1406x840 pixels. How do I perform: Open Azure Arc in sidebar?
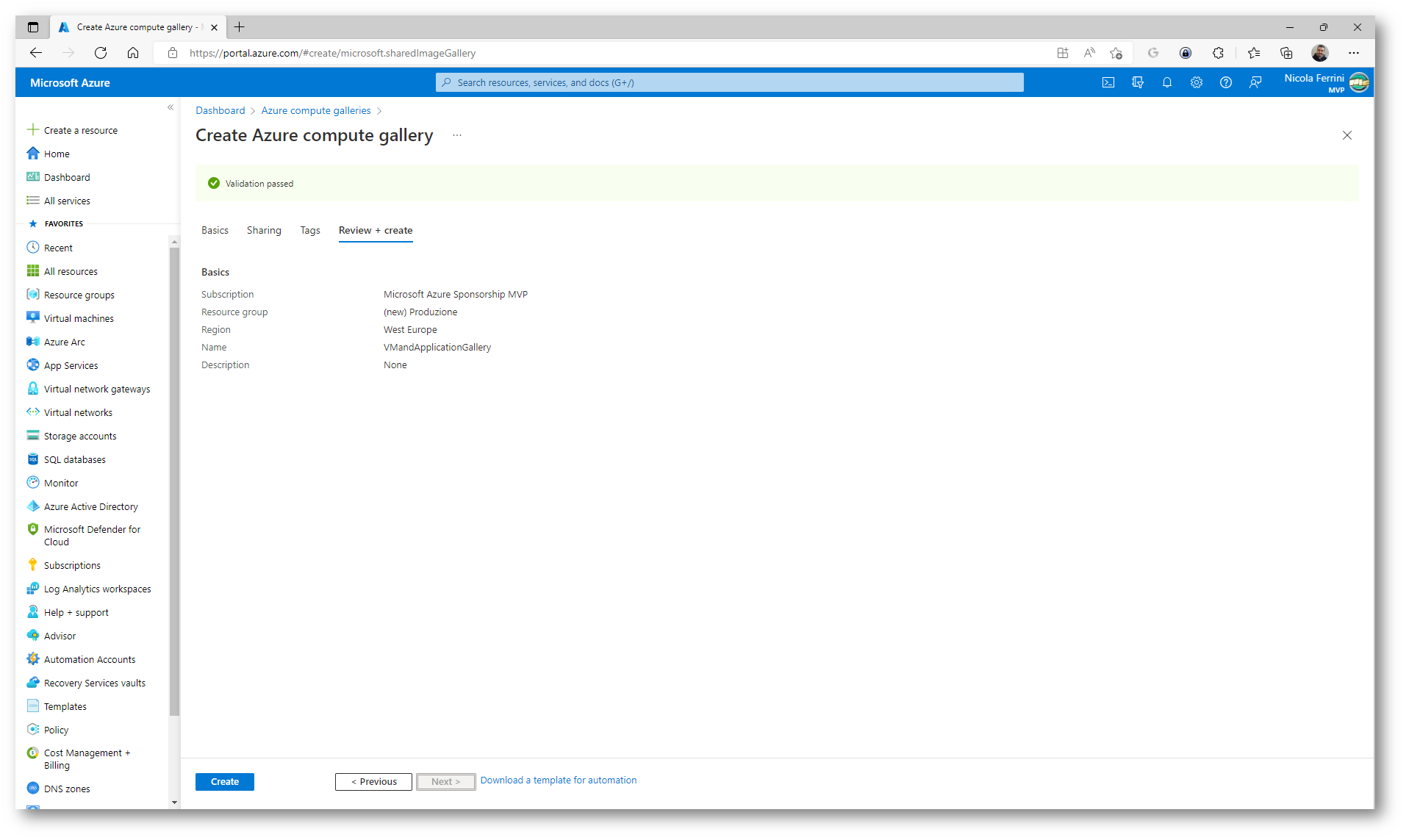click(x=64, y=342)
